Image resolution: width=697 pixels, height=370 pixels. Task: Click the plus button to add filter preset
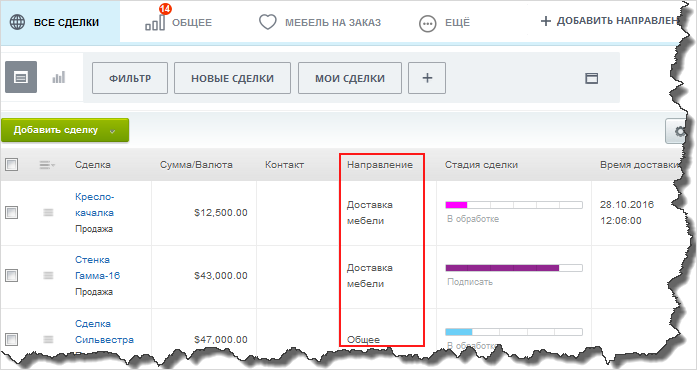pyautogui.click(x=427, y=78)
